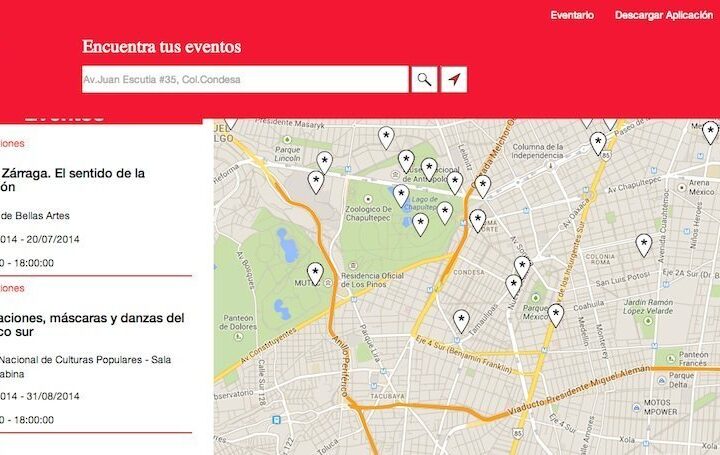This screenshot has width=720, height=455.
Task: Click the Parque Delta map label
Action: (681, 379)
